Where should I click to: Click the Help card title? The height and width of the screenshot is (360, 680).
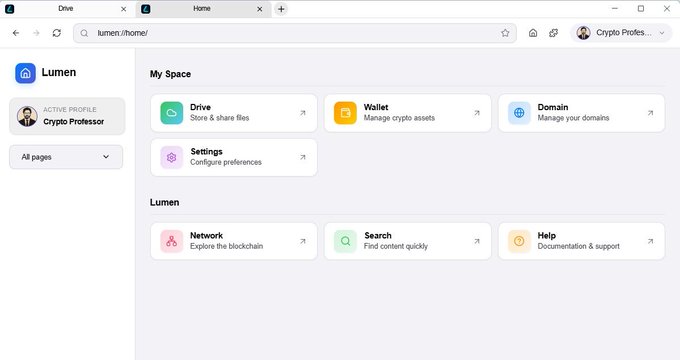coord(546,236)
